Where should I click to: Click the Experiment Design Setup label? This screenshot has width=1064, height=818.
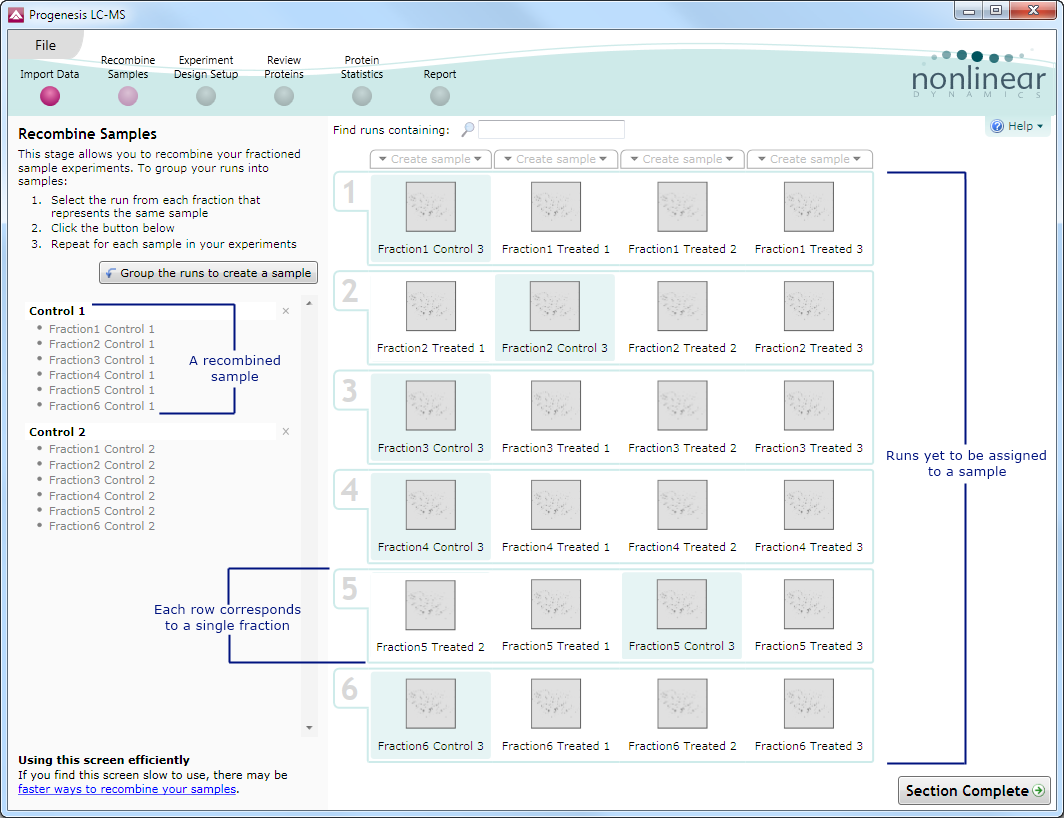(206, 67)
